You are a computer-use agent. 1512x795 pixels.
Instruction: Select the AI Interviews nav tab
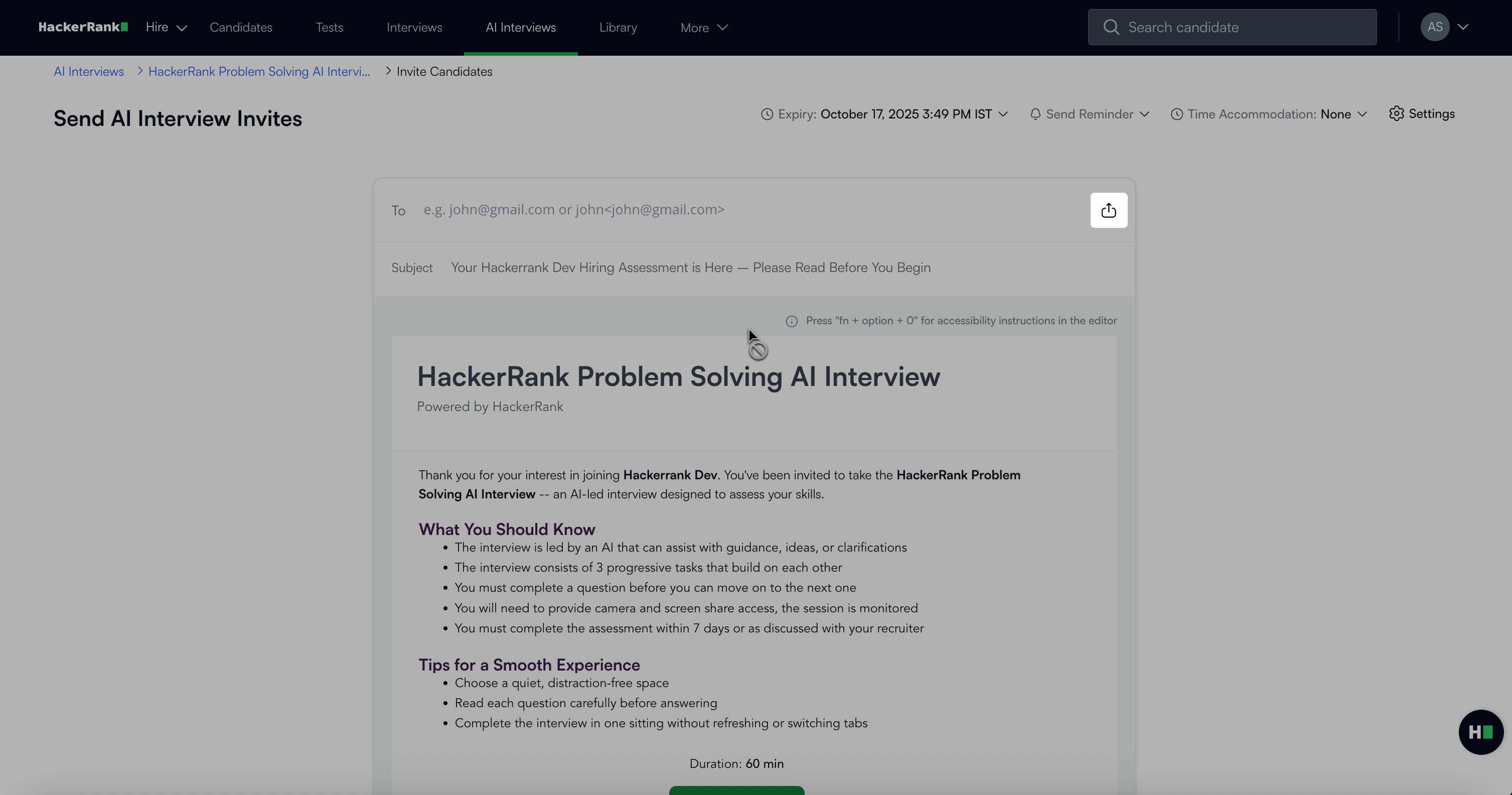click(x=521, y=28)
